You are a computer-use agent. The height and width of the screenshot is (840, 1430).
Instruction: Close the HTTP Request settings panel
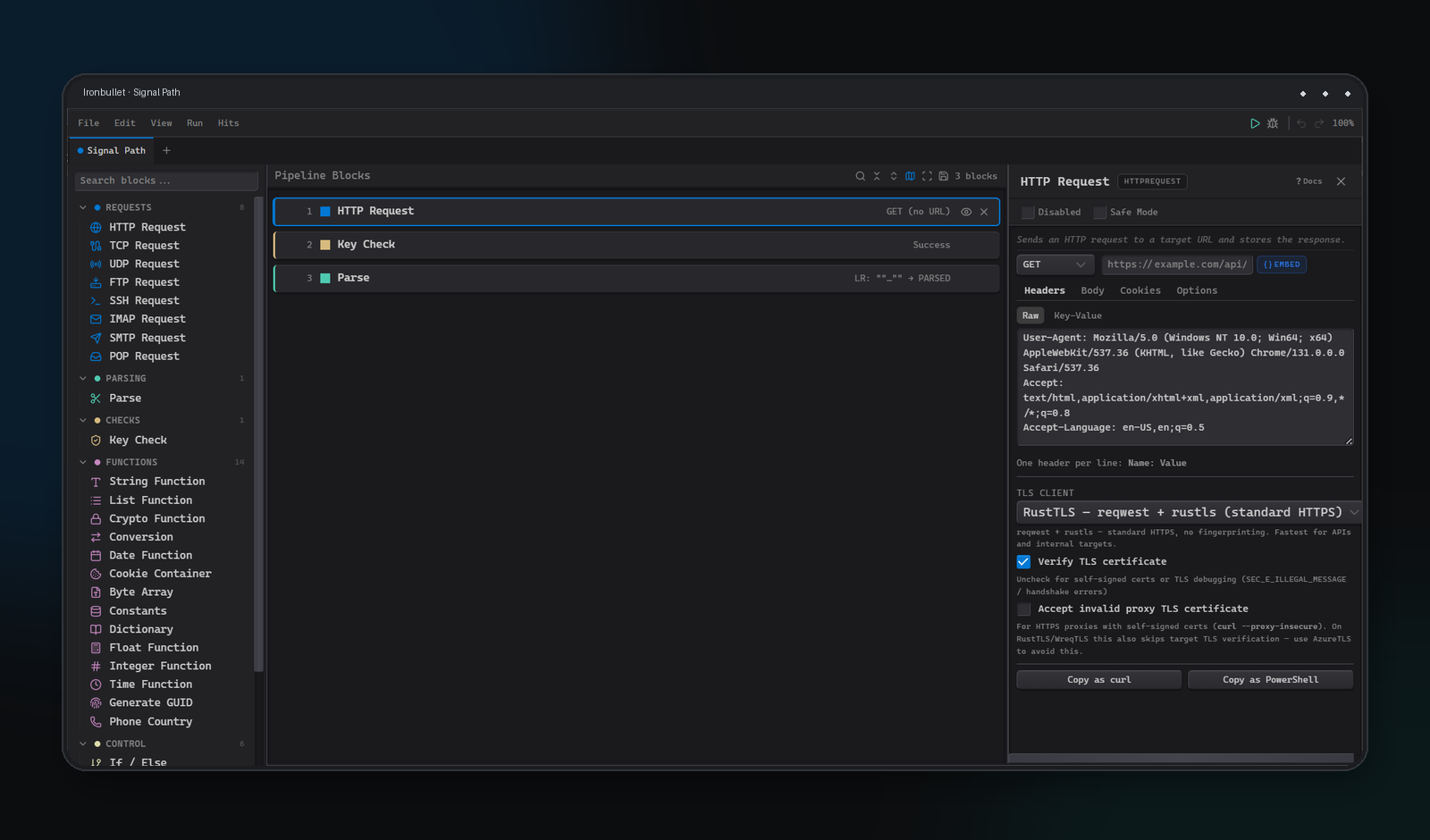(1341, 181)
